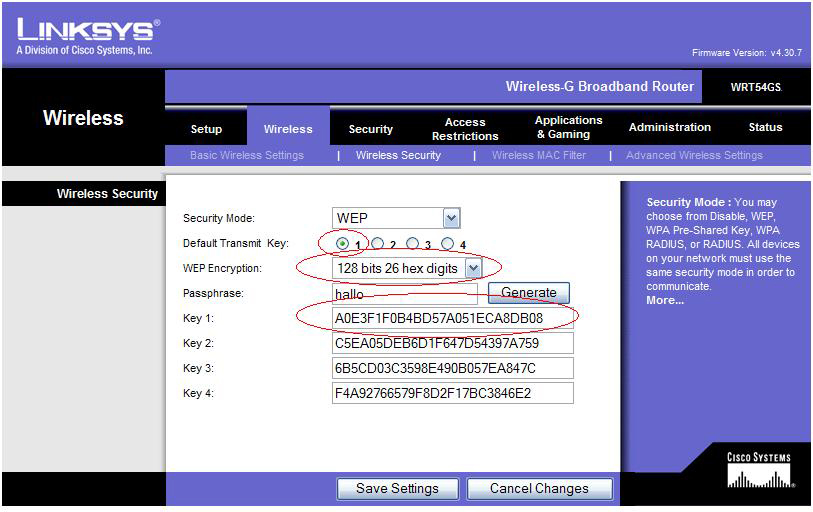Click the Default Transmit Key: label
Screen dimensions: 813x512
tap(236, 243)
